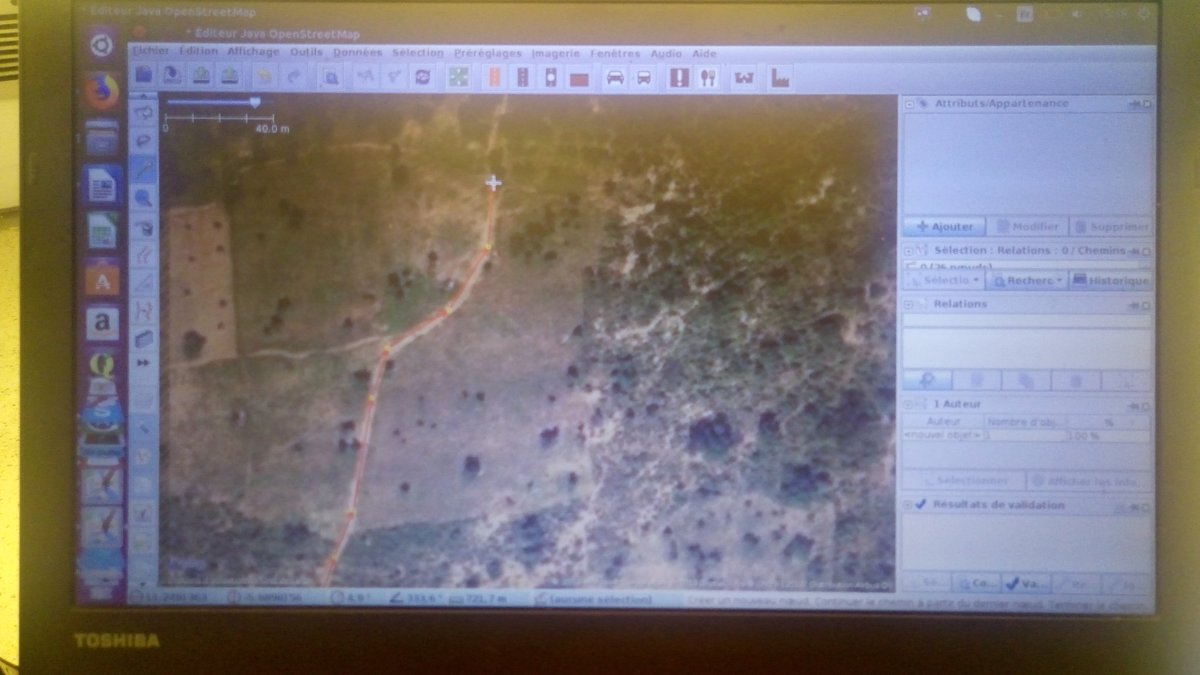Open LibreOffice Writer from the launcher
Image resolution: width=1200 pixels, height=675 pixels.
[x=102, y=184]
